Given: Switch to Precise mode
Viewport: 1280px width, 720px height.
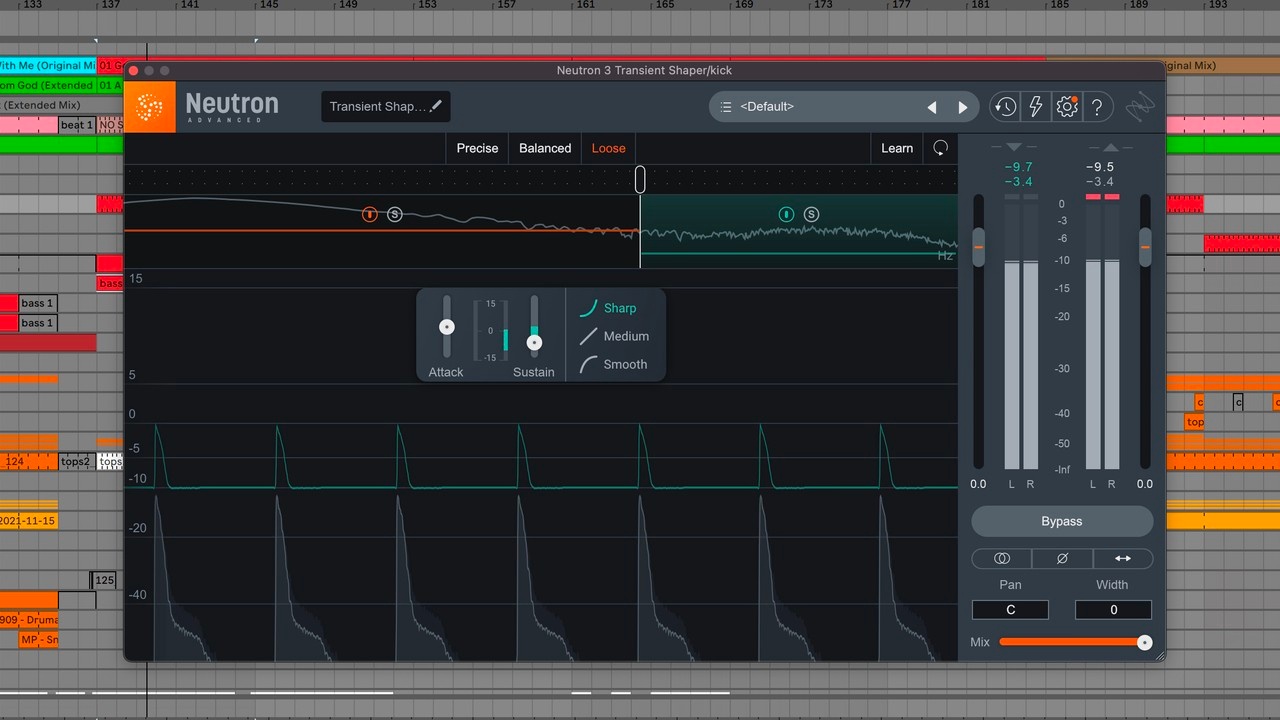Looking at the screenshot, I should click(x=477, y=148).
